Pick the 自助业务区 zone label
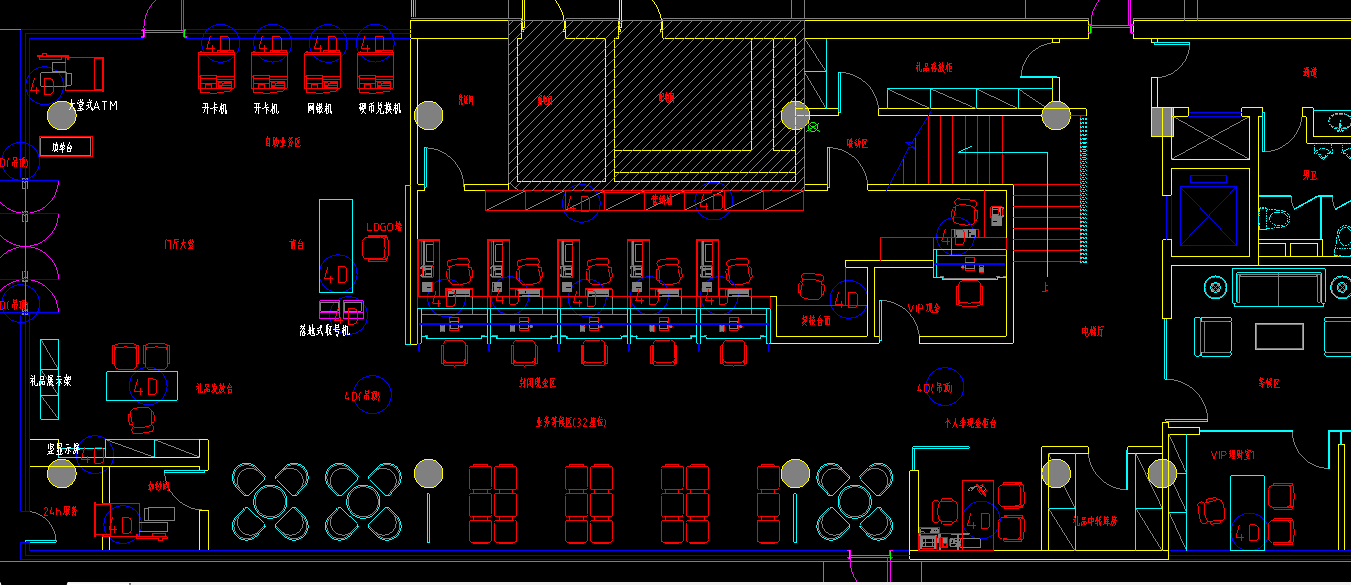The height and width of the screenshot is (585, 1351). [x=283, y=143]
